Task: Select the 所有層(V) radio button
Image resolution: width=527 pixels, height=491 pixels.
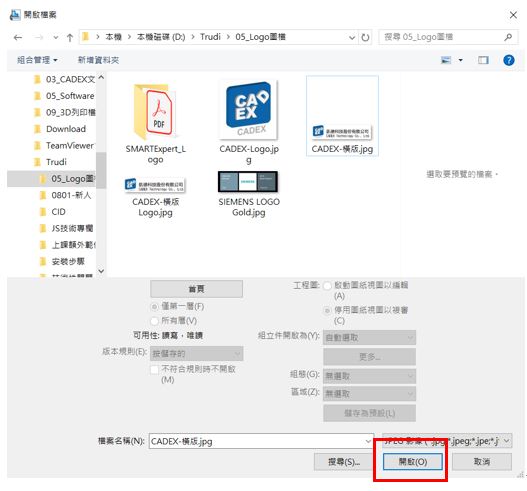Action: 154,321
